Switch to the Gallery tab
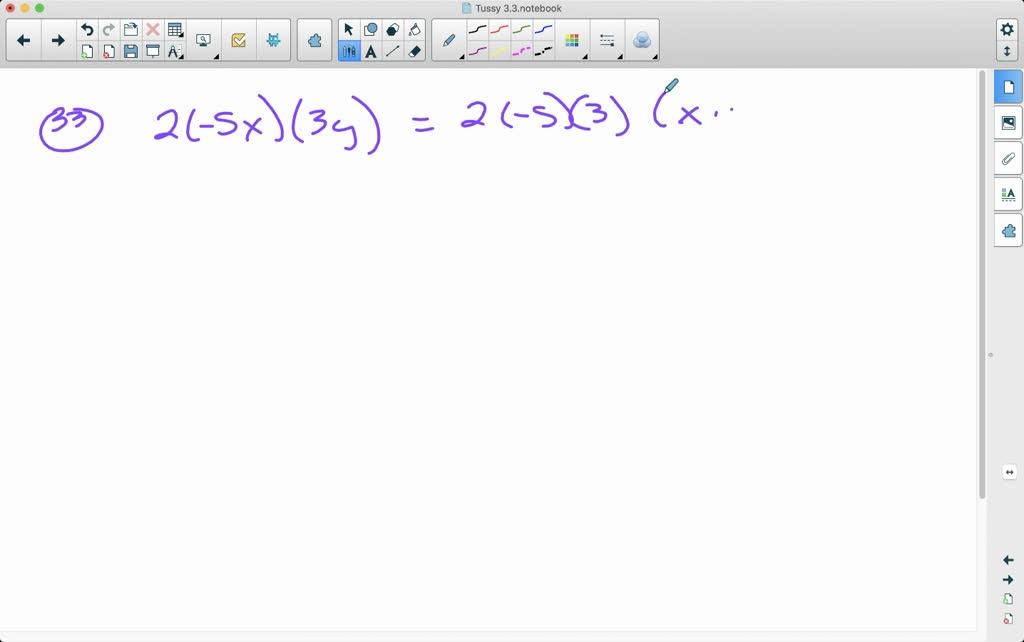1024x642 pixels. pyautogui.click(x=1008, y=122)
